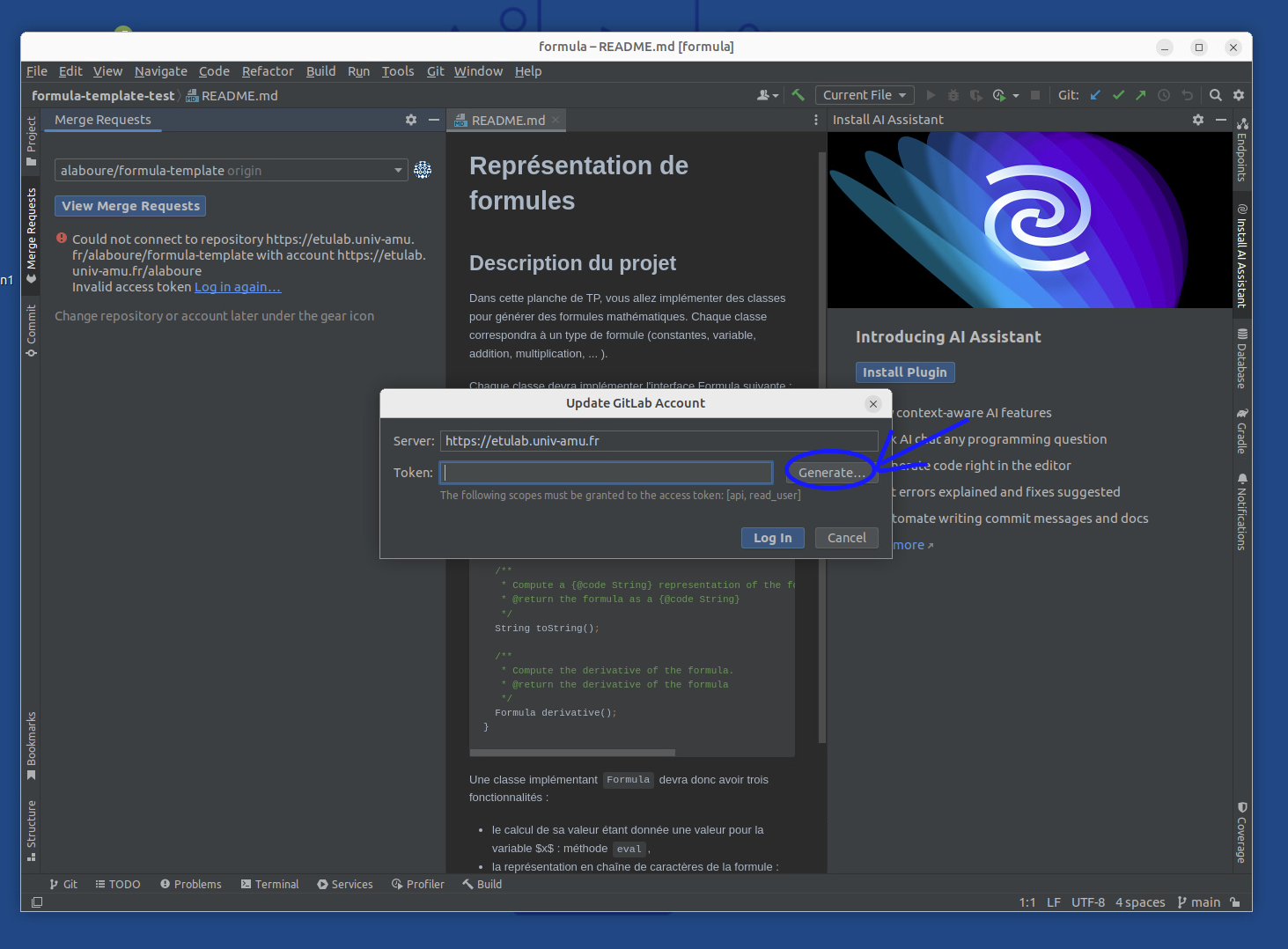
Task: Open the editor tab options kebab menu
Action: pos(816,120)
